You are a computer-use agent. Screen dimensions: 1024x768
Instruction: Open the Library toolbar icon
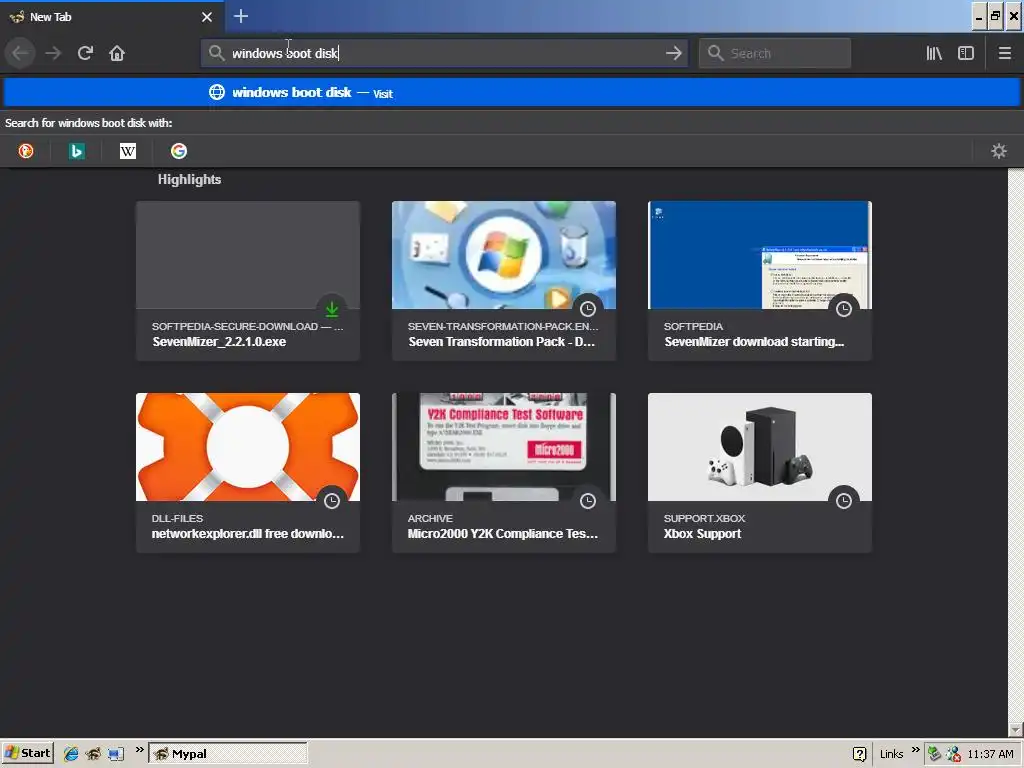coord(934,53)
